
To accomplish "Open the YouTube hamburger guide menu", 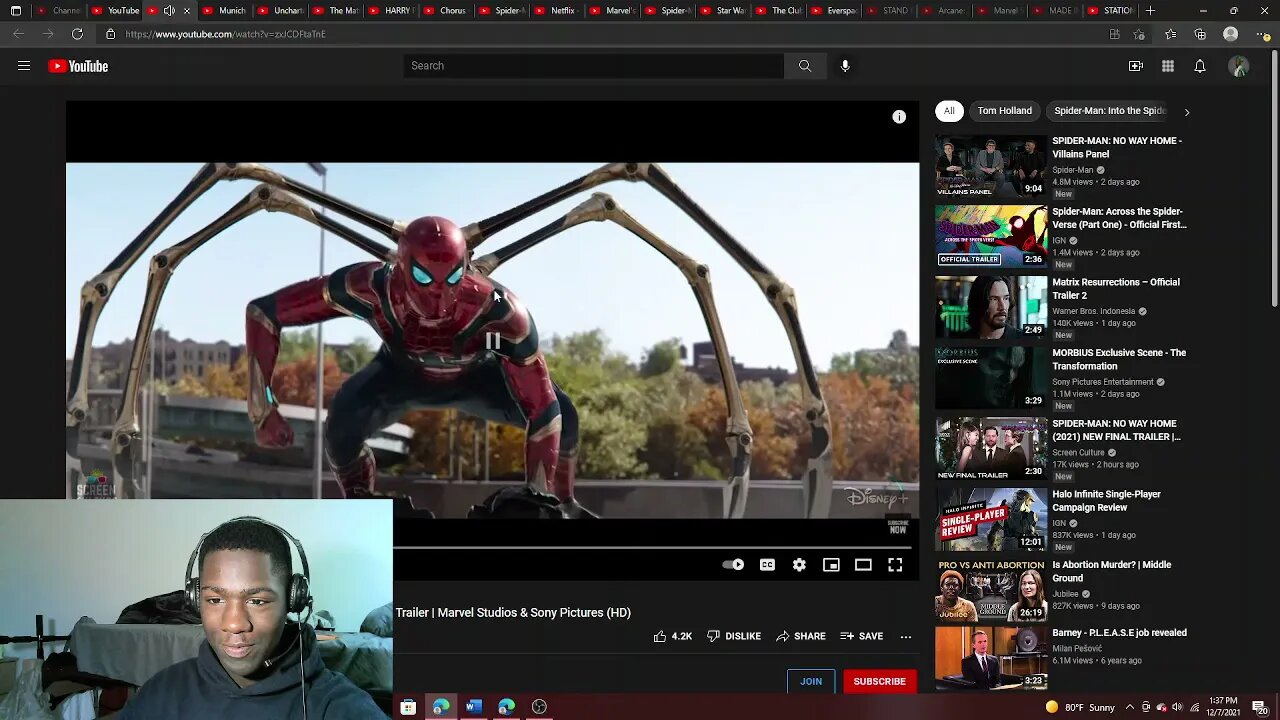I will (24, 66).
